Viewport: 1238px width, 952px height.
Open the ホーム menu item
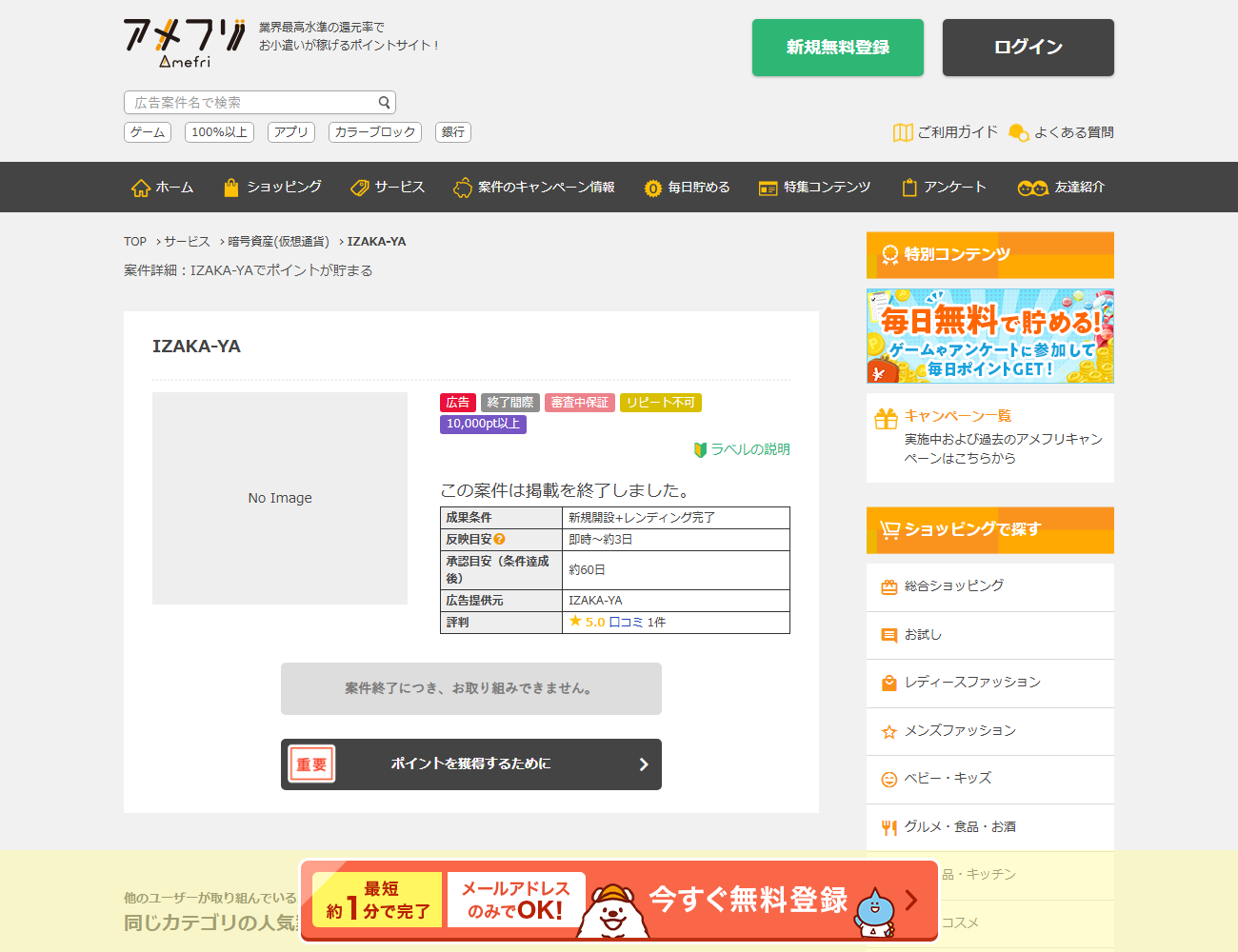click(x=162, y=188)
